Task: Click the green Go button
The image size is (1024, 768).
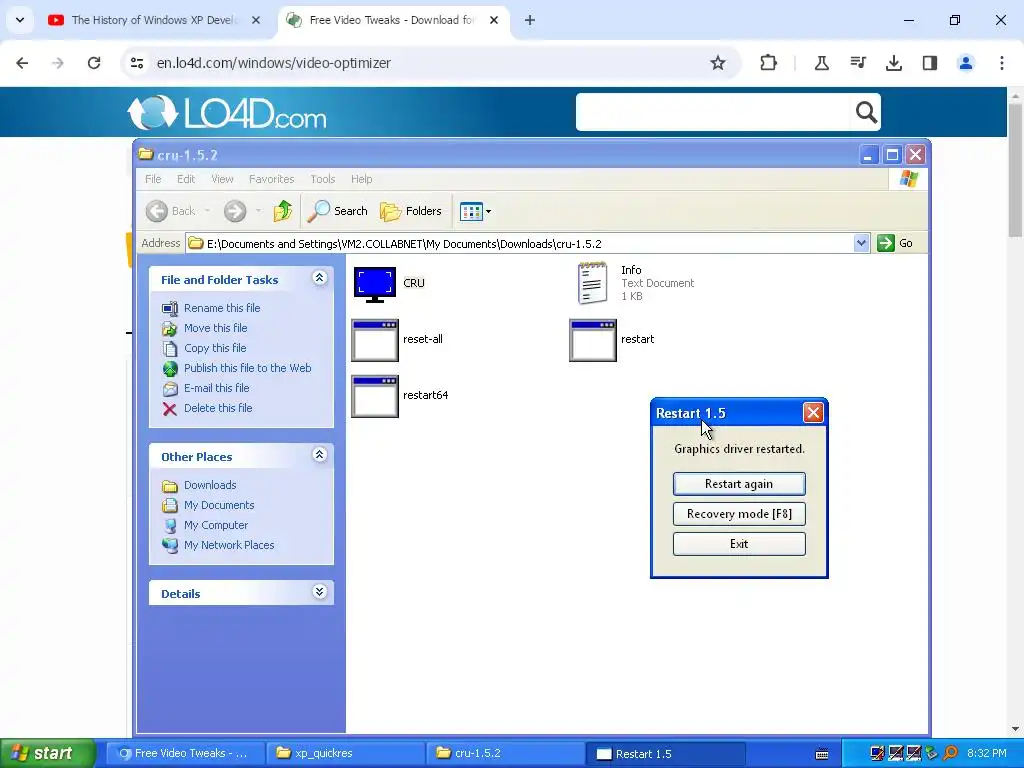Action: 896,243
